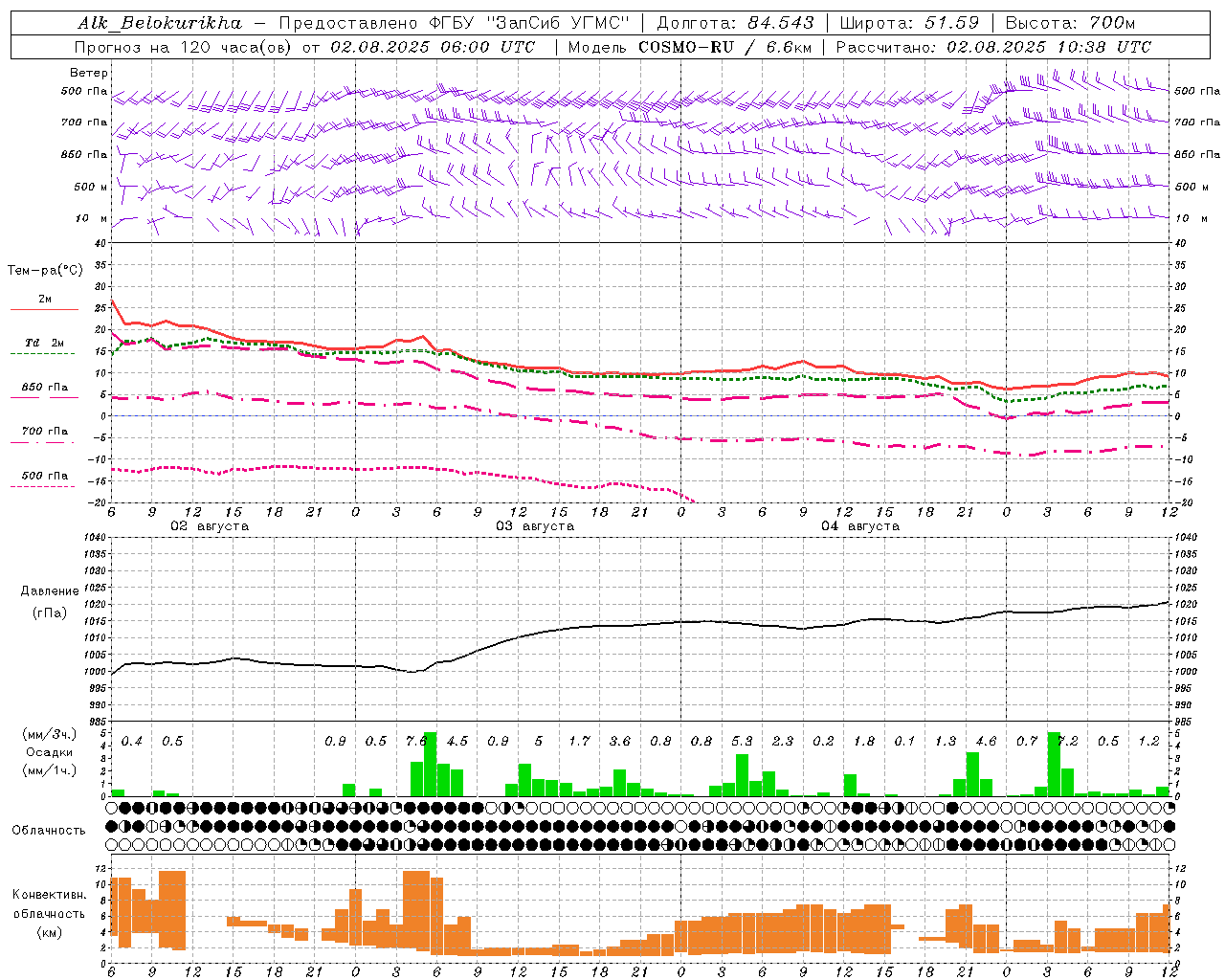Click the 500 м wind level label on left
Viewport: 1225px width, 980px height.
click(91, 187)
